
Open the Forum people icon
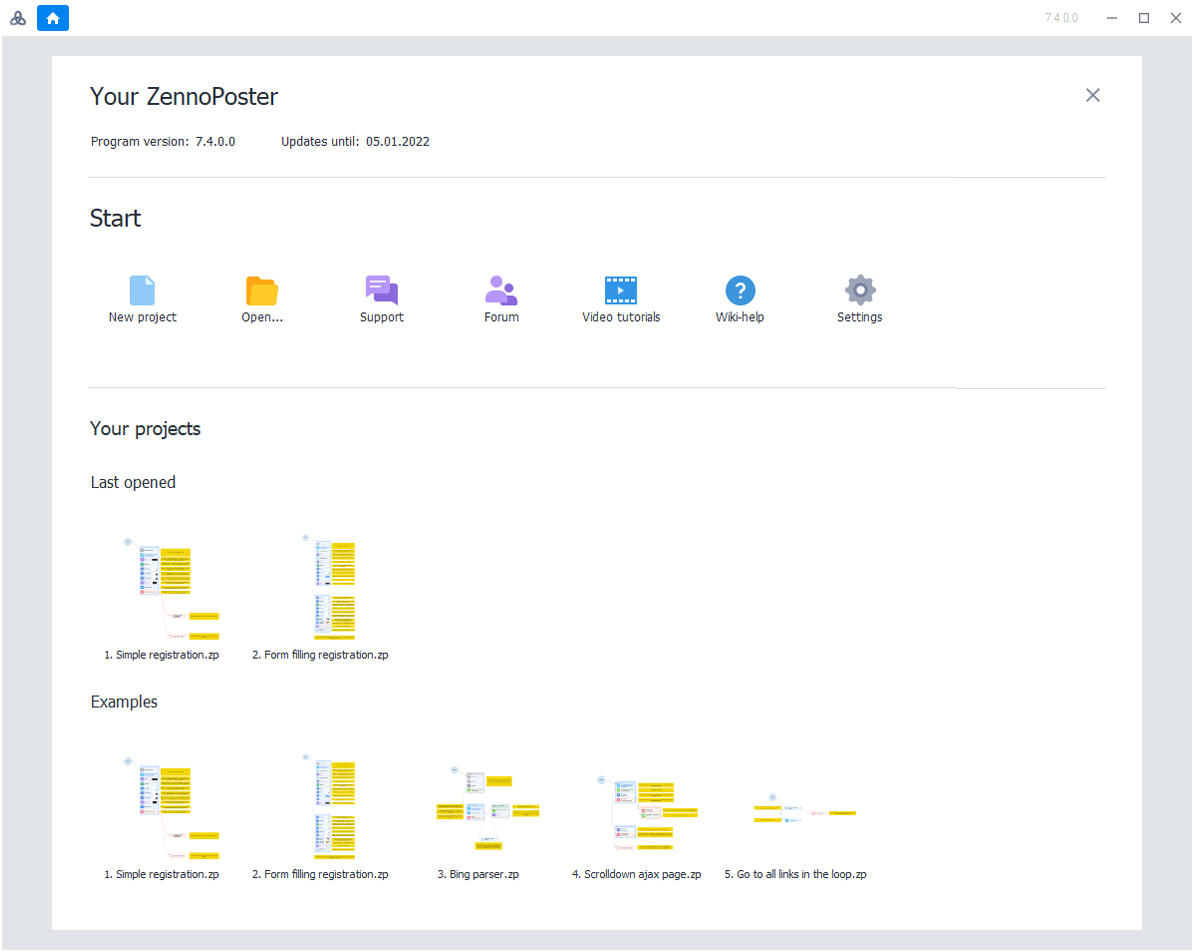point(501,291)
